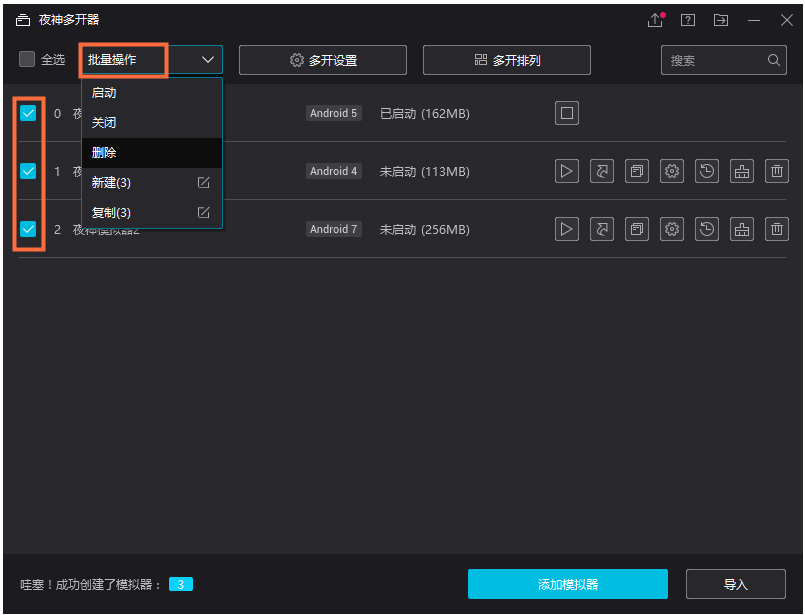This screenshot has width=805, height=615.
Task: Delete emulator 2 using the trash icon
Action: (777, 229)
